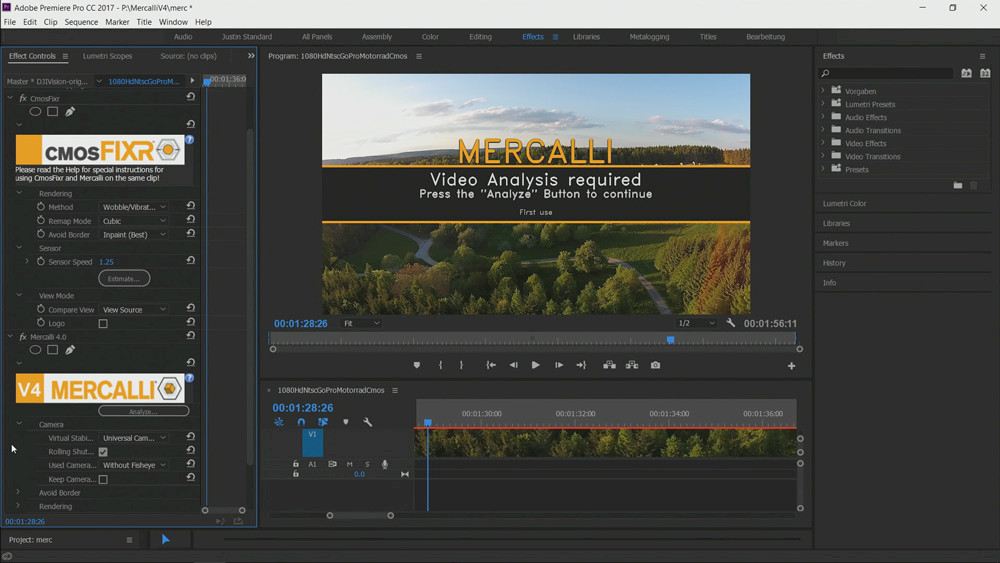Click the Lift button
Image resolution: width=1000 pixels, height=563 pixels.
point(609,365)
